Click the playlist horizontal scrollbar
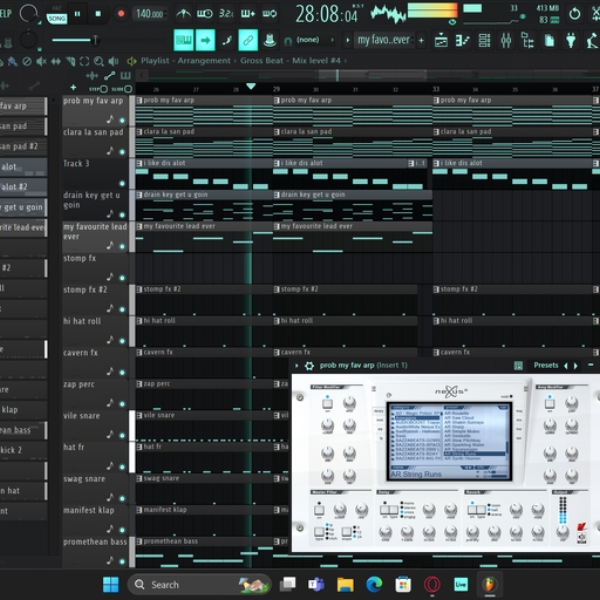The image size is (600, 600). tap(373, 75)
